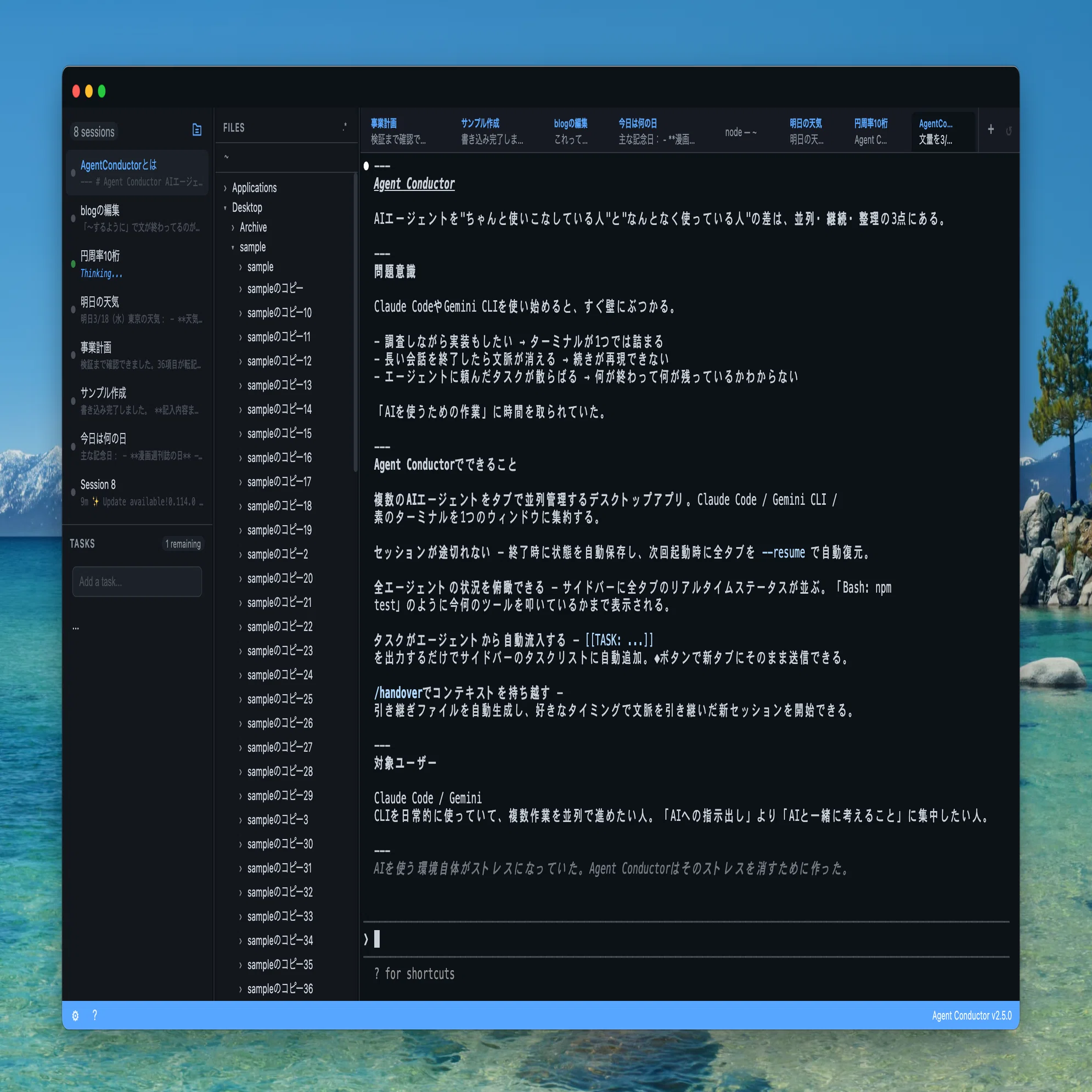The height and width of the screenshot is (1092, 1092).
Task: Click the ellipsis below the task input
Action: (76, 628)
